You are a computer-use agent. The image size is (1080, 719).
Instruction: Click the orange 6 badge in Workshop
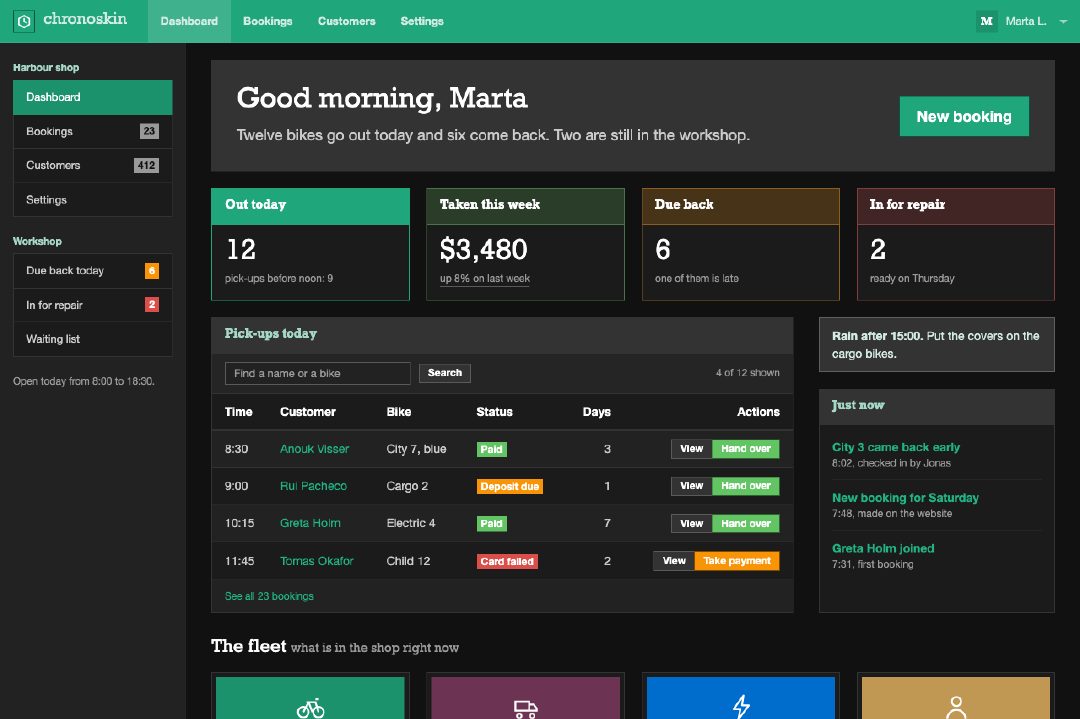[152, 271]
